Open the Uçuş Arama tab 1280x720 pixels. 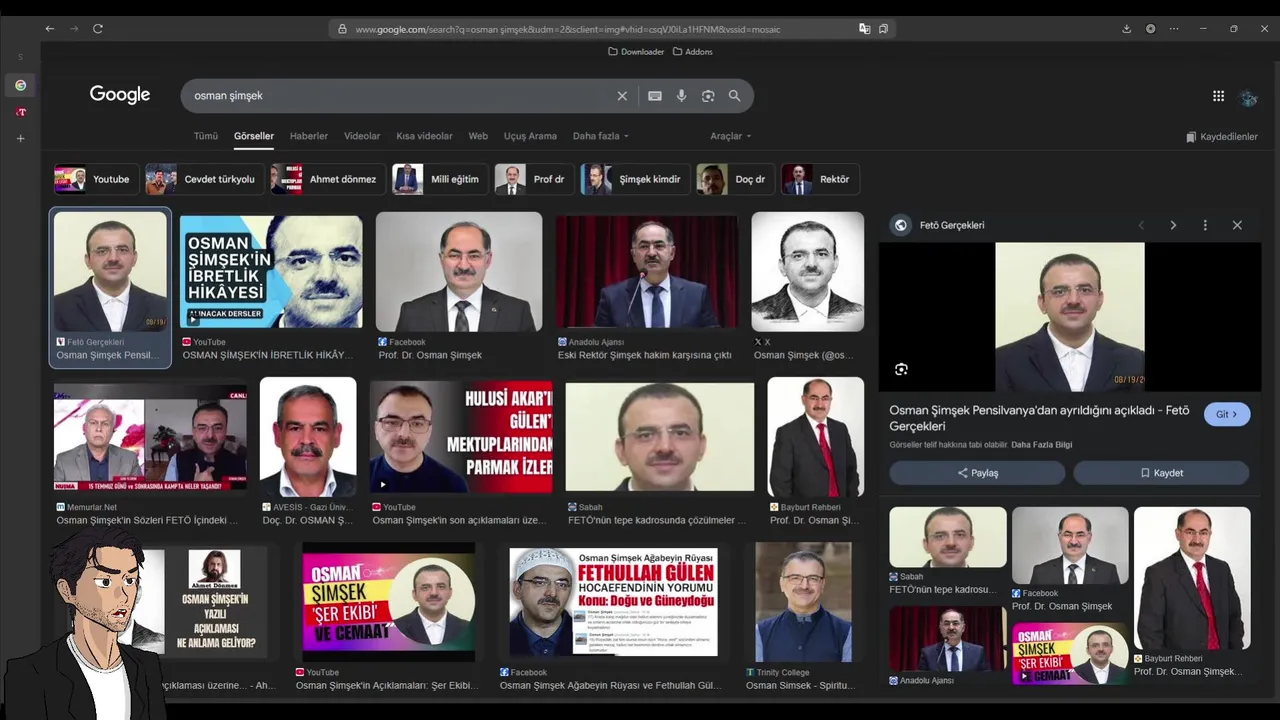530,136
